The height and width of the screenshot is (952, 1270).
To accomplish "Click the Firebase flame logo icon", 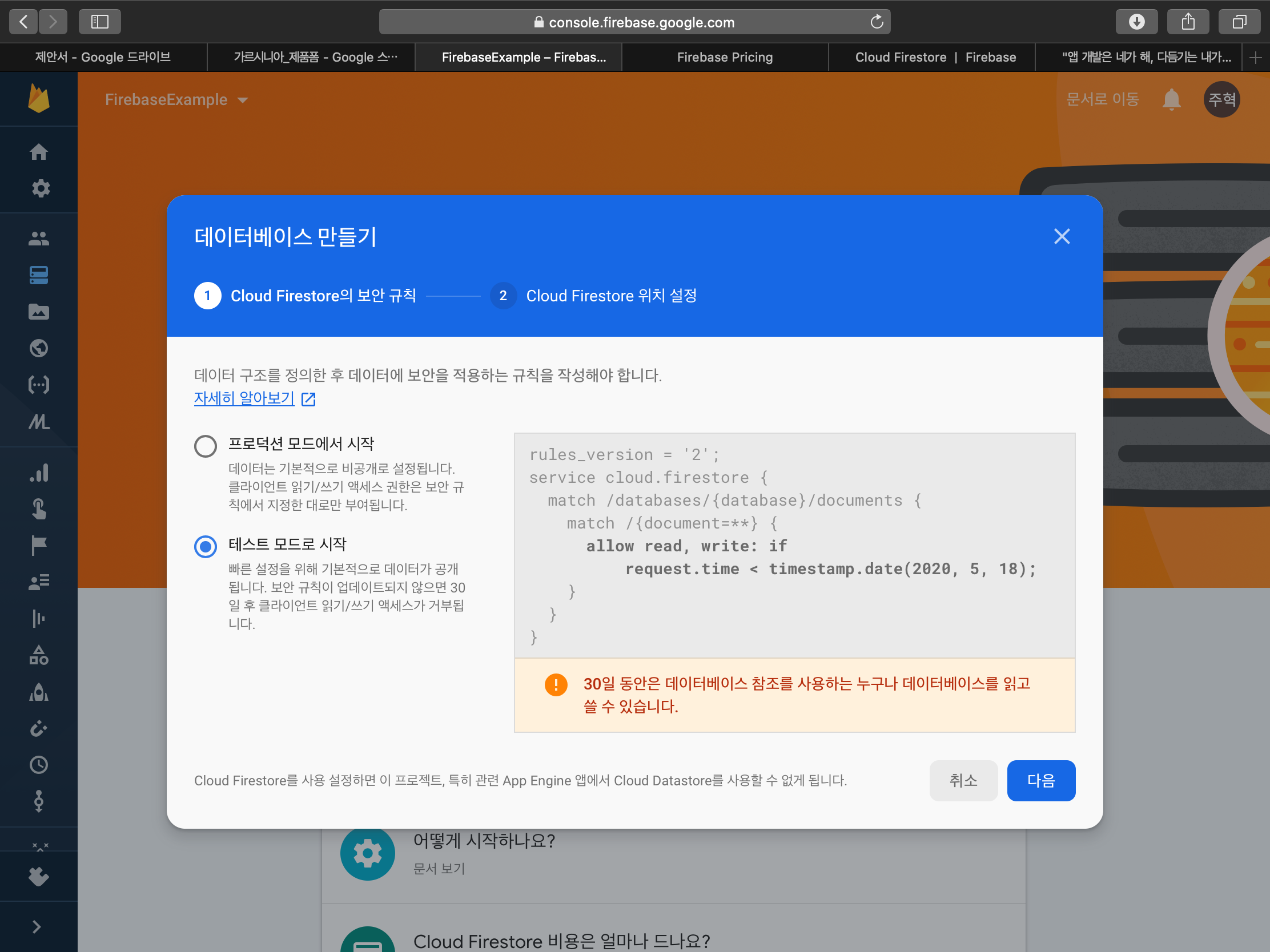I will 38,99.
